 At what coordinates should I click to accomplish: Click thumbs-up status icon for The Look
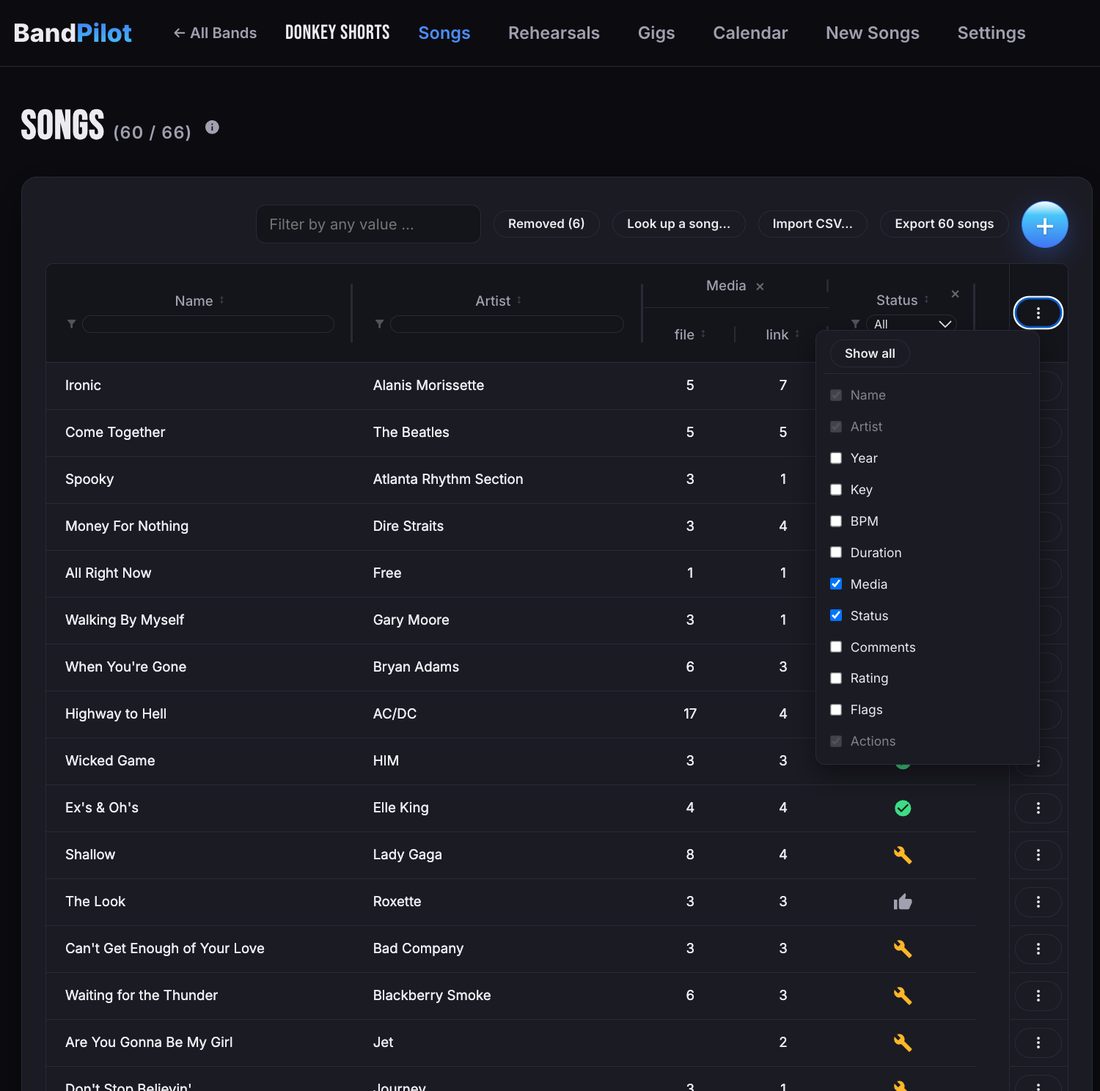click(x=903, y=902)
